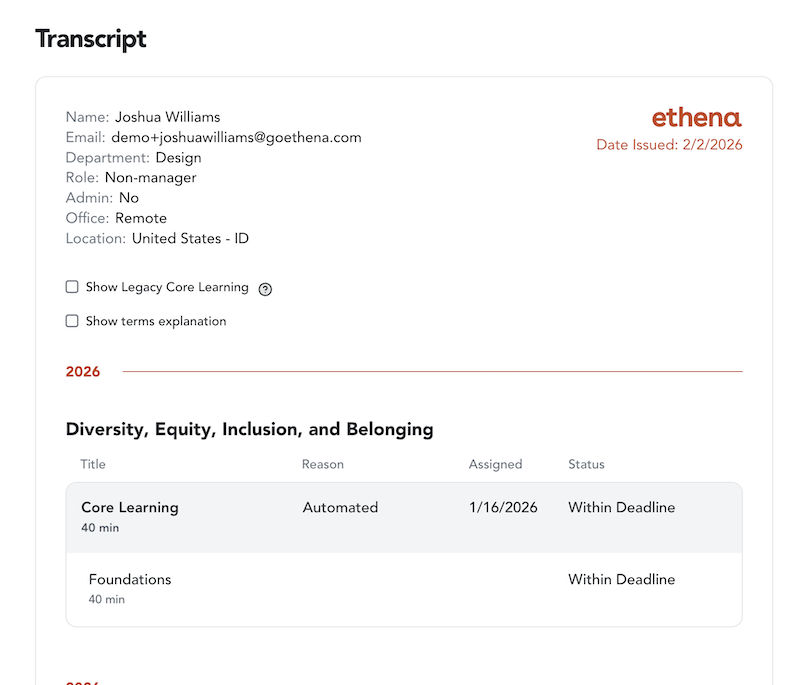Click the Automated reason cell
800x685 pixels.
(340, 508)
